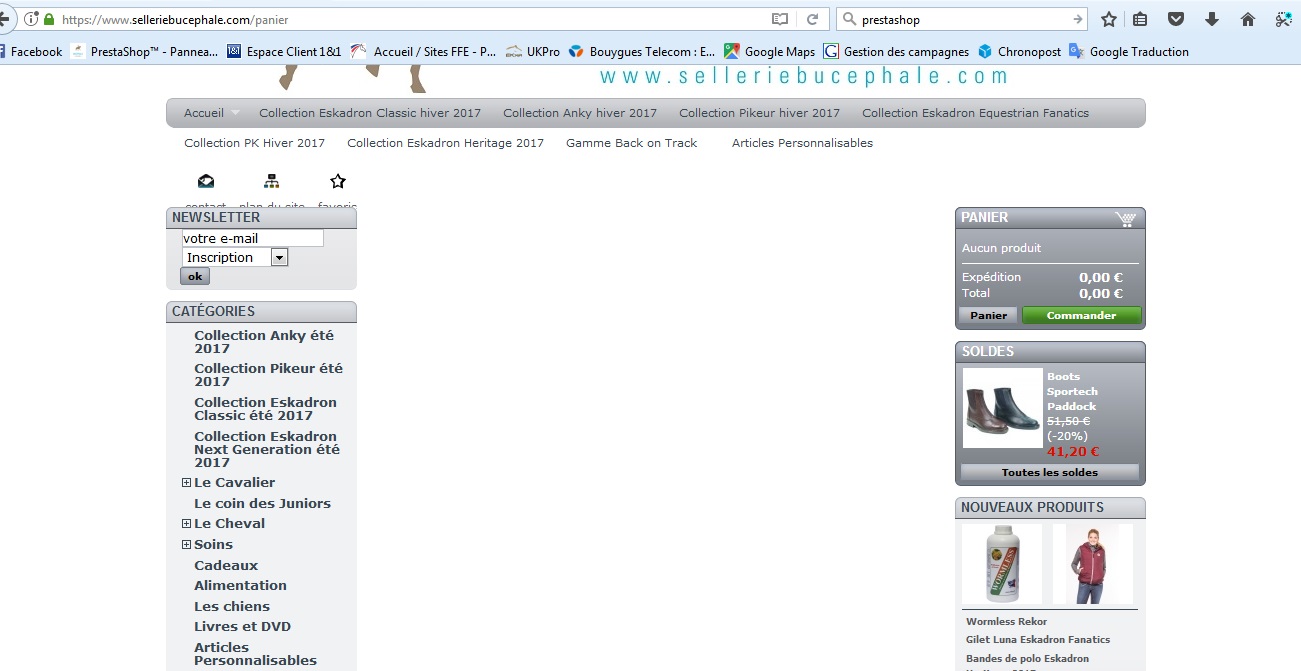The width and height of the screenshot is (1301, 671).
Task: Open Gilet Luna Eskadron Fanatics link
Action: [x=1038, y=639]
